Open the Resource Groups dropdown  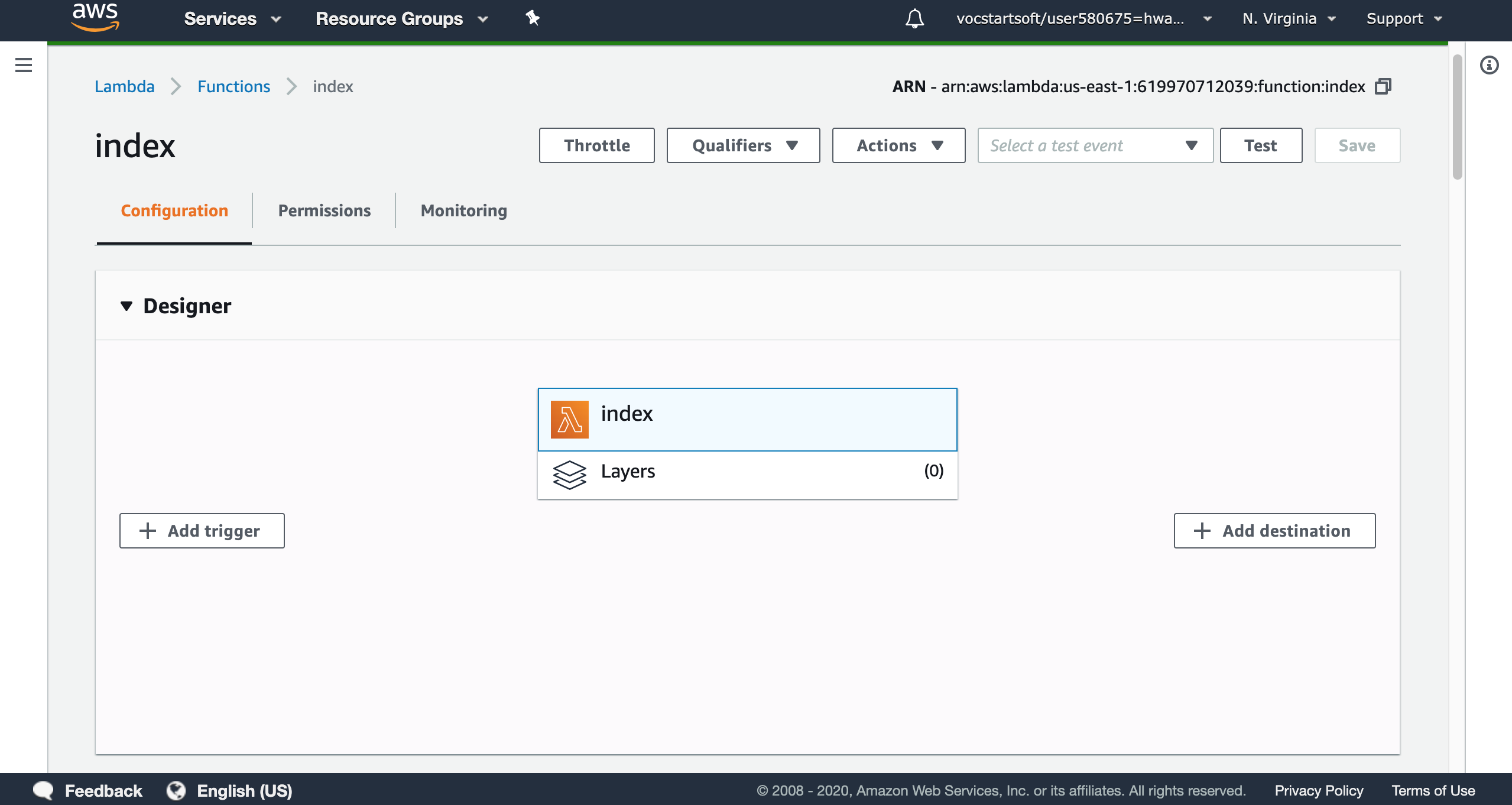click(402, 19)
